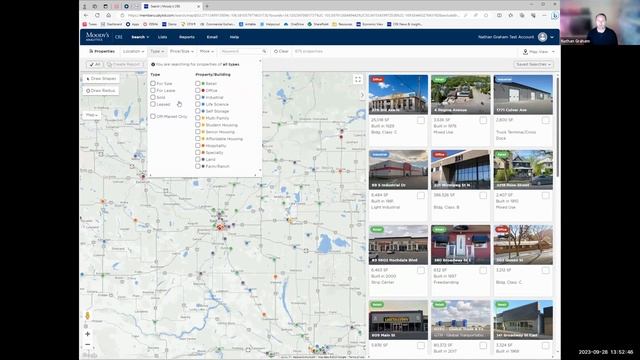
Task: Open the SharePoint bookmark
Action: pos(318,24)
